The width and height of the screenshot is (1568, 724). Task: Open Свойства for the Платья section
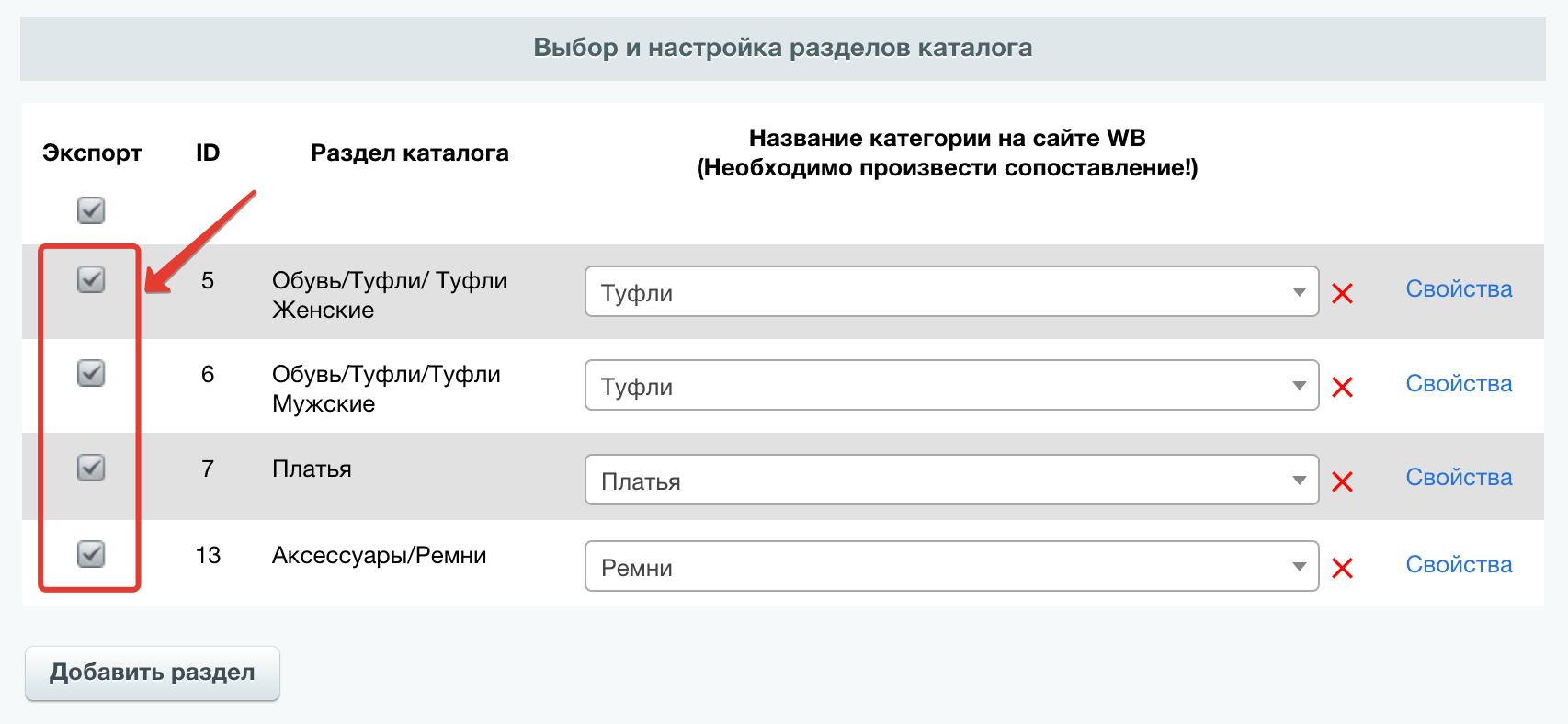[1459, 478]
